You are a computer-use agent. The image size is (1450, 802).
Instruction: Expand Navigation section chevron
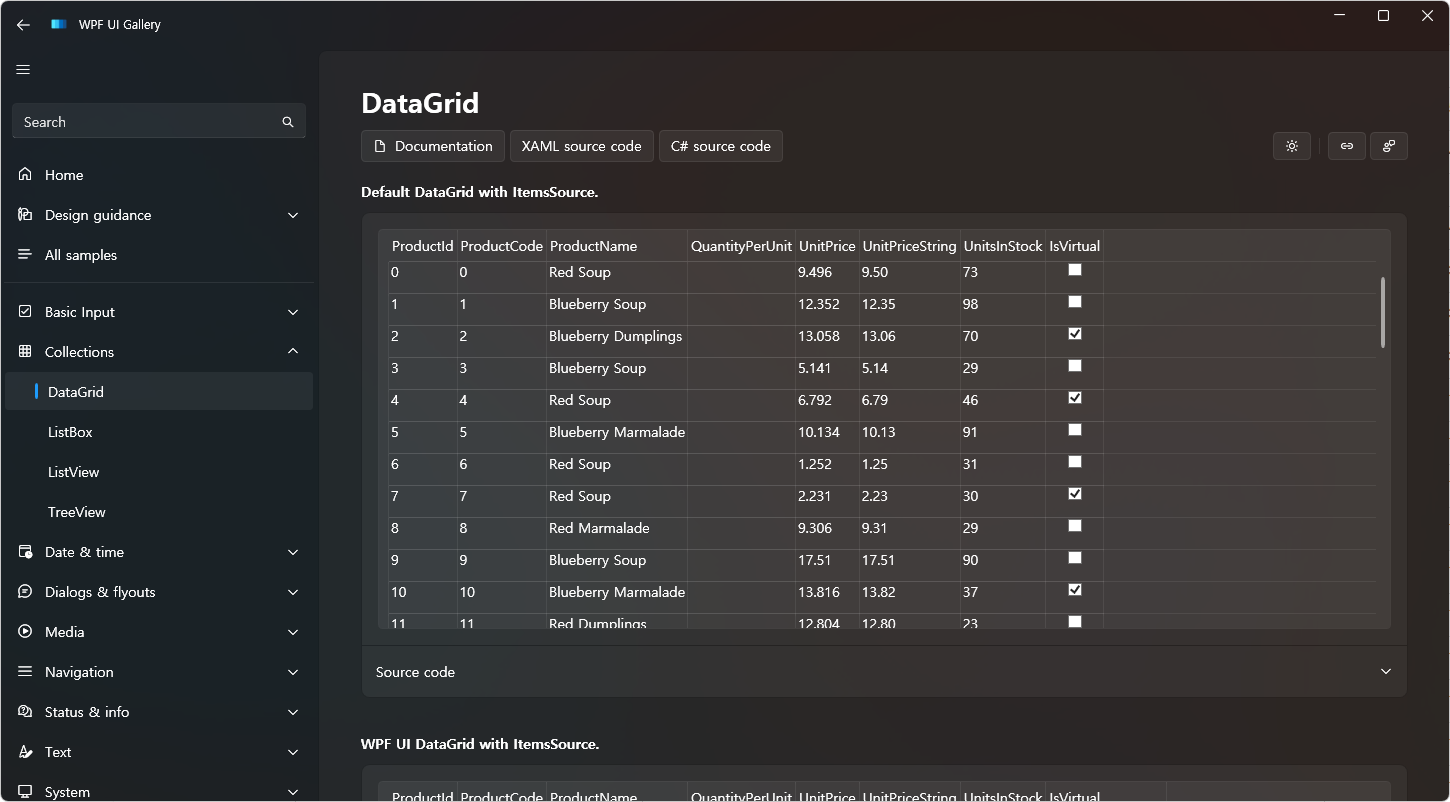(x=293, y=672)
